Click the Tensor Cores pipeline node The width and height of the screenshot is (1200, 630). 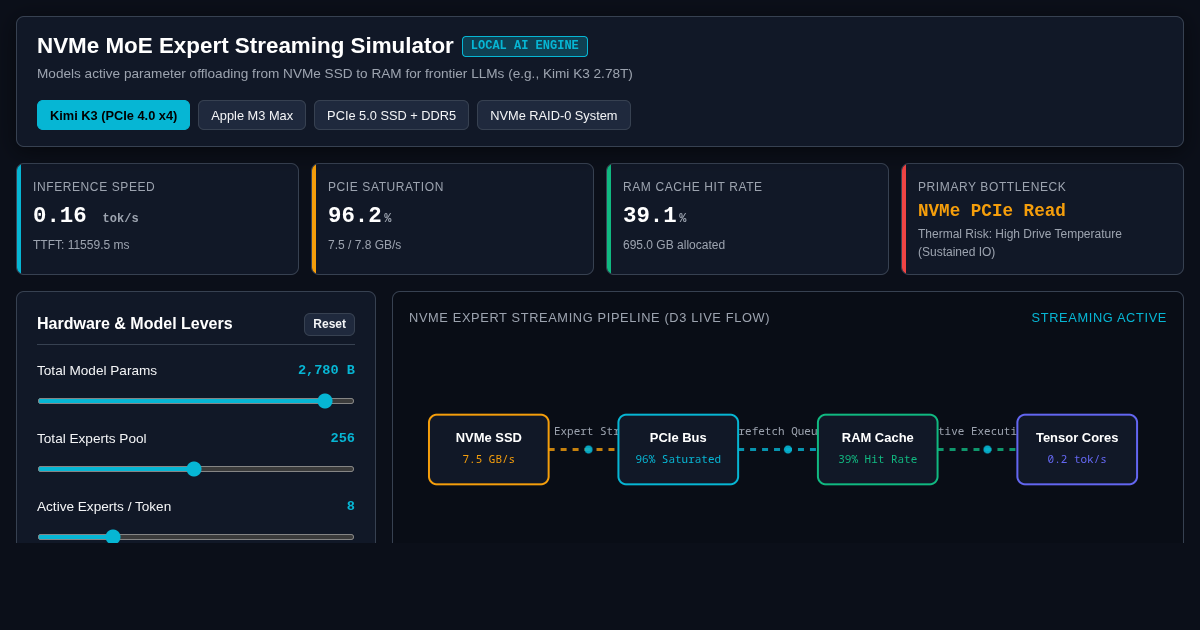[1077, 450]
